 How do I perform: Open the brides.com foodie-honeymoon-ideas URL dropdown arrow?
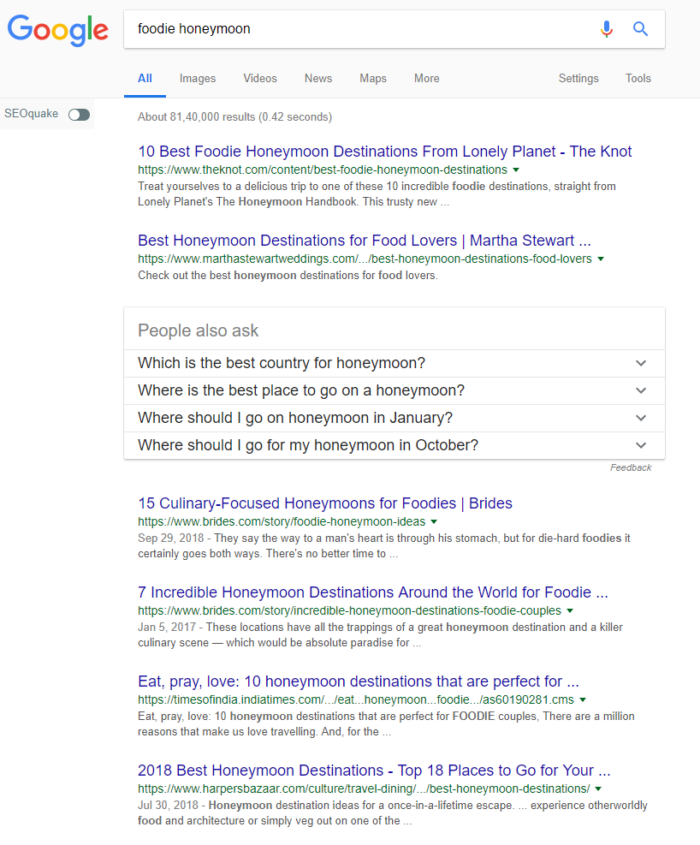coord(434,522)
